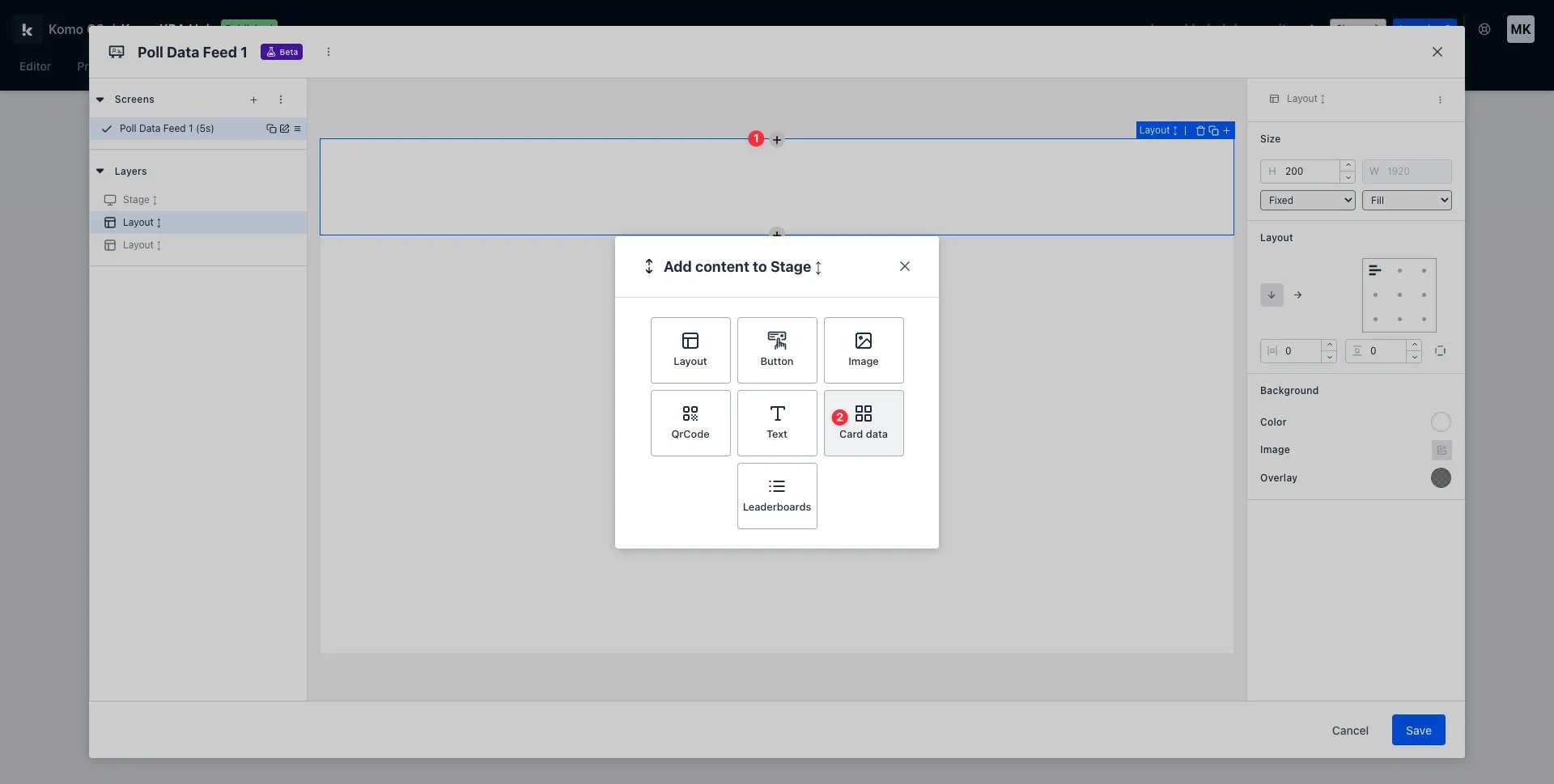Select the second Layout layer
The height and width of the screenshot is (784, 1554).
click(198, 245)
